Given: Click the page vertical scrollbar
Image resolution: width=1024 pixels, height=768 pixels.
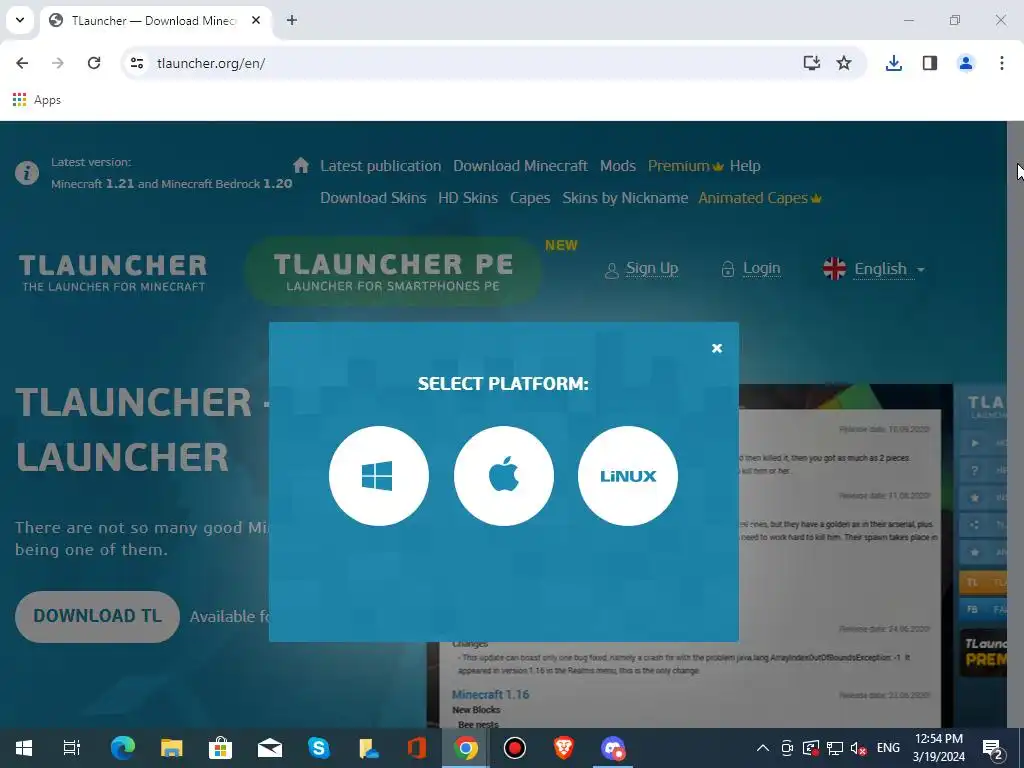Looking at the screenshot, I should coord(1015,424).
